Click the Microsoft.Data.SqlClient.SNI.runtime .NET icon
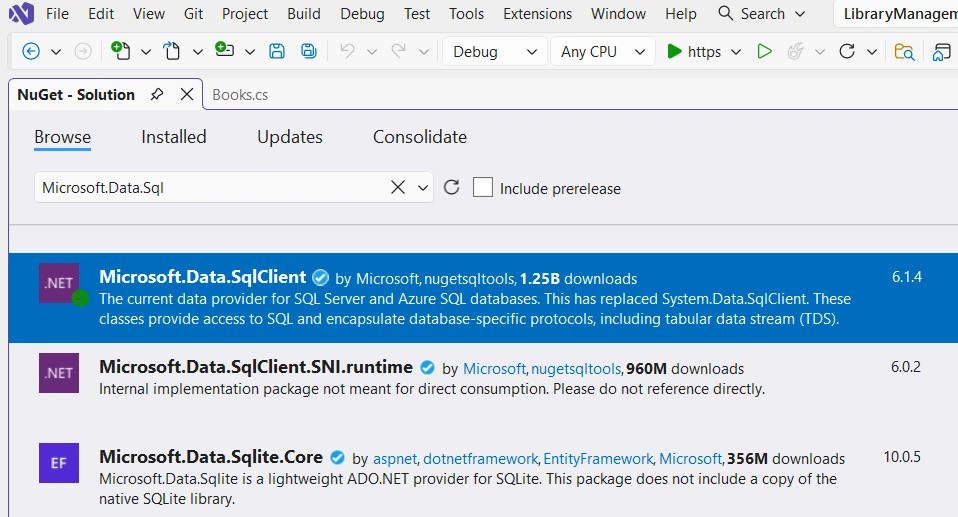 [59, 373]
